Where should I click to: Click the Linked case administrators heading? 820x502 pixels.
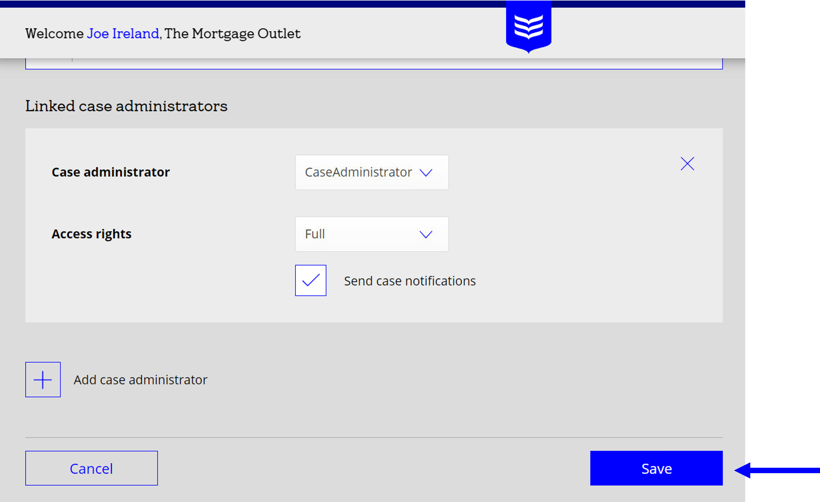click(126, 106)
